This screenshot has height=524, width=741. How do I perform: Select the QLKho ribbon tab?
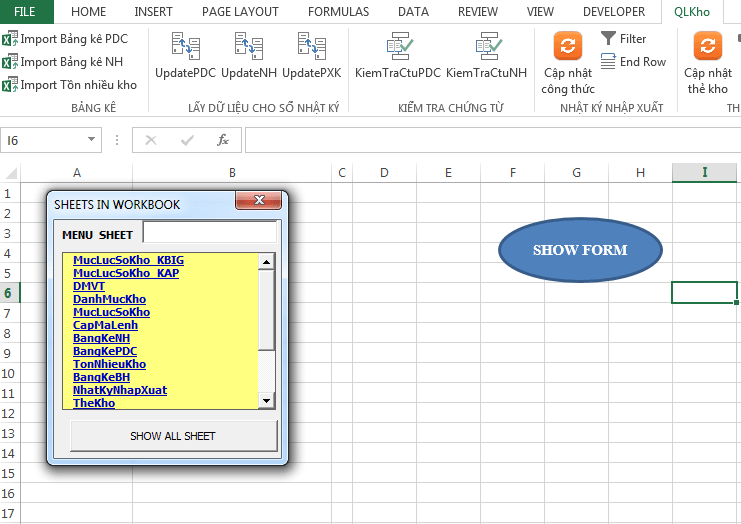(692, 12)
